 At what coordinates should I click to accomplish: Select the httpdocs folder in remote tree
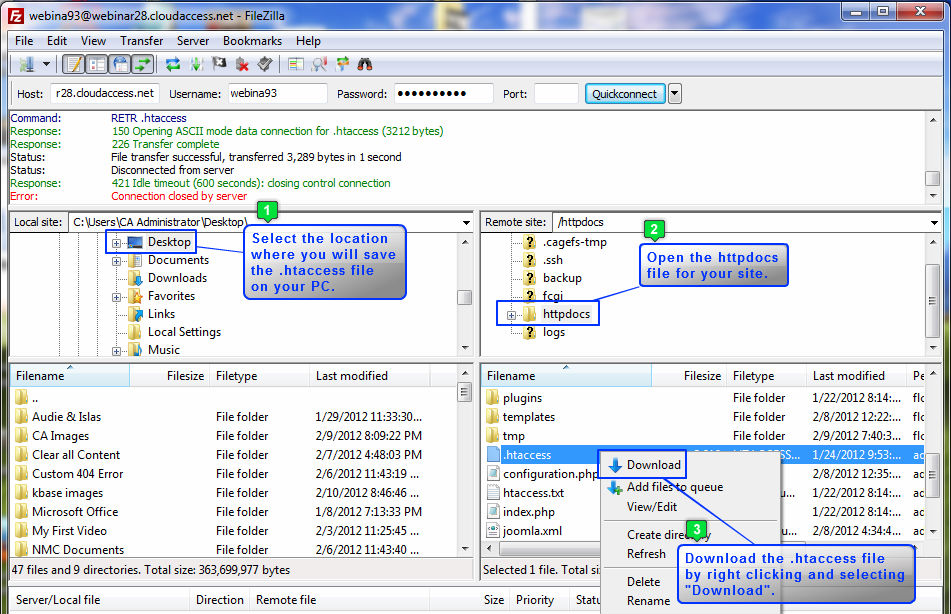(x=566, y=314)
